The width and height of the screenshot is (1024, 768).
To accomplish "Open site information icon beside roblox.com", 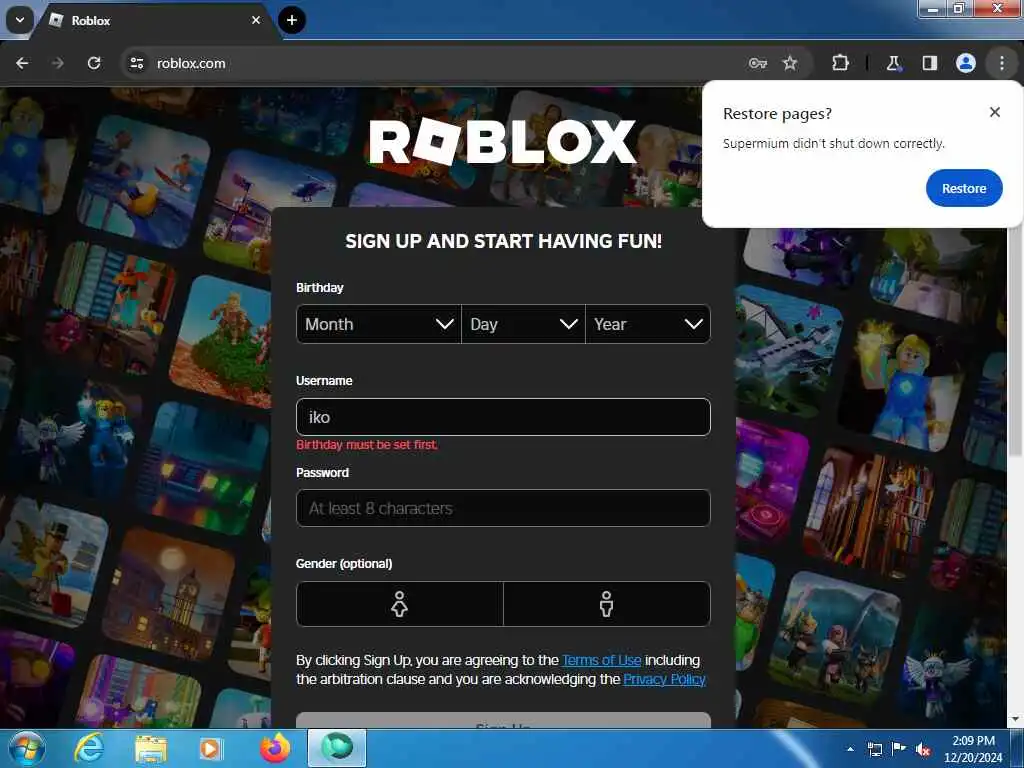I will pyautogui.click(x=136, y=63).
